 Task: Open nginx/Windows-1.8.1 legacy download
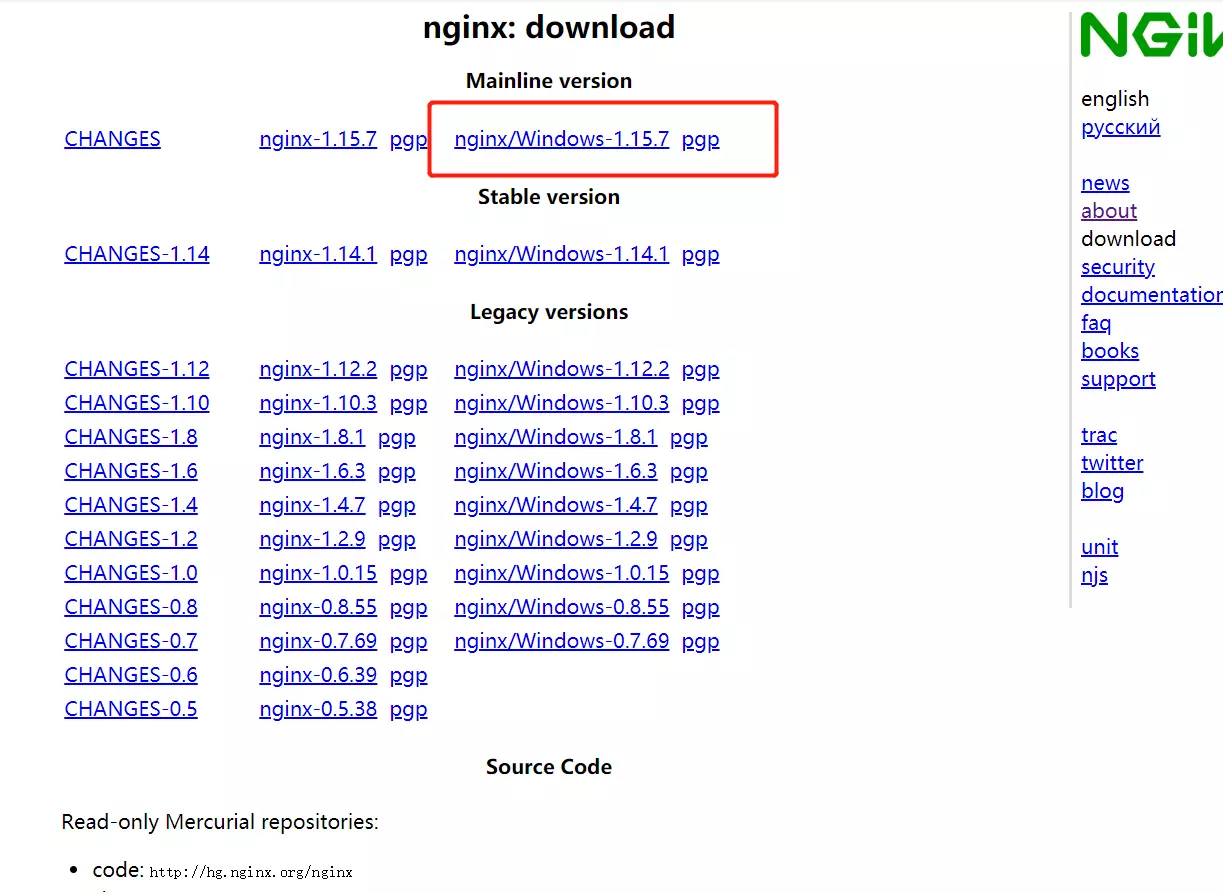[x=555, y=437]
